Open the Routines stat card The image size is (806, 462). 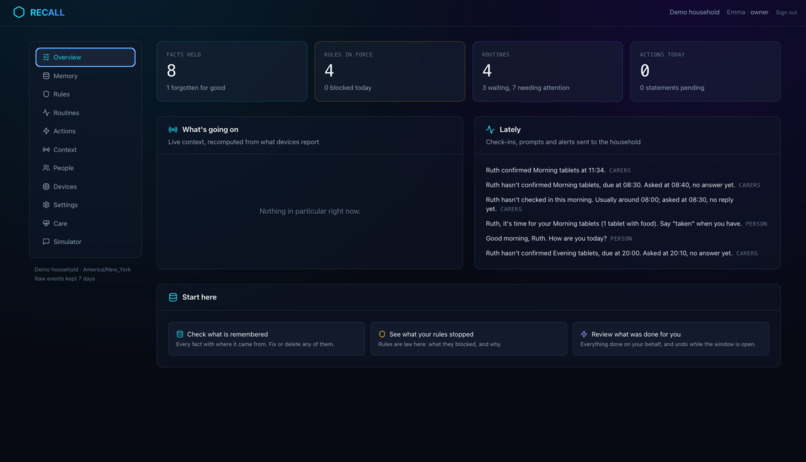[x=547, y=71]
